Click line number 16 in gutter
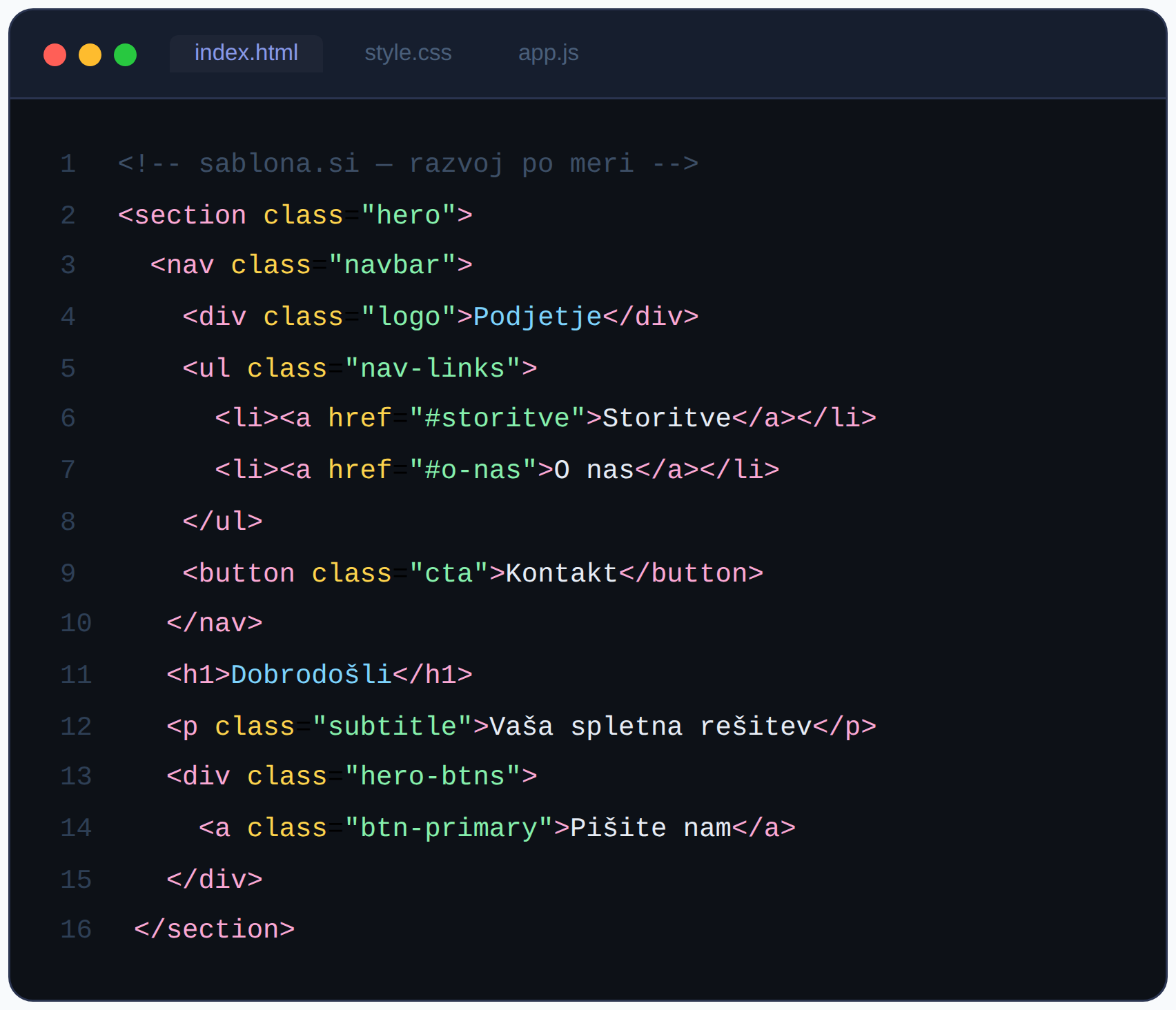 coord(76,929)
